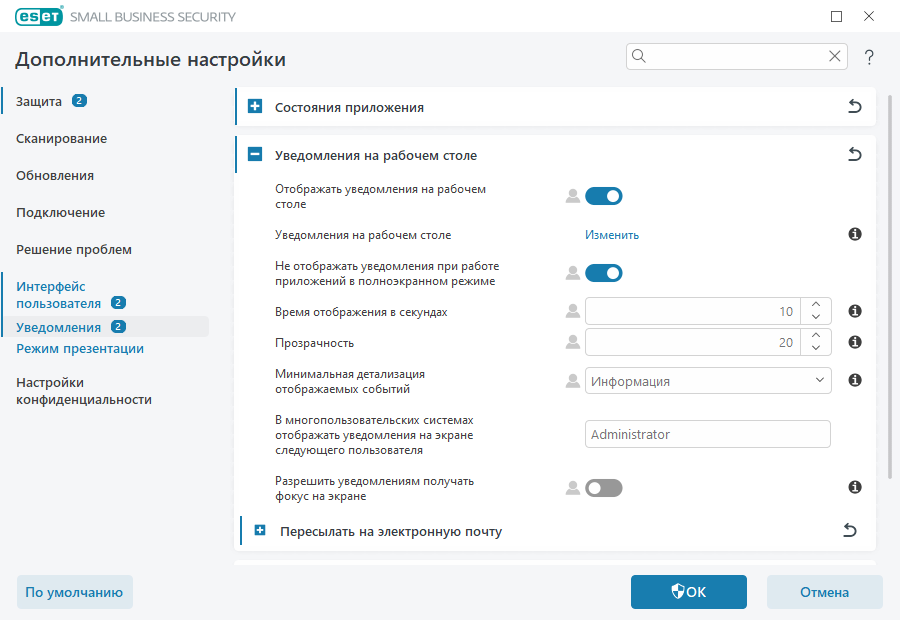
Task: Clear the search field using the X icon
Action: tap(835, 56)
